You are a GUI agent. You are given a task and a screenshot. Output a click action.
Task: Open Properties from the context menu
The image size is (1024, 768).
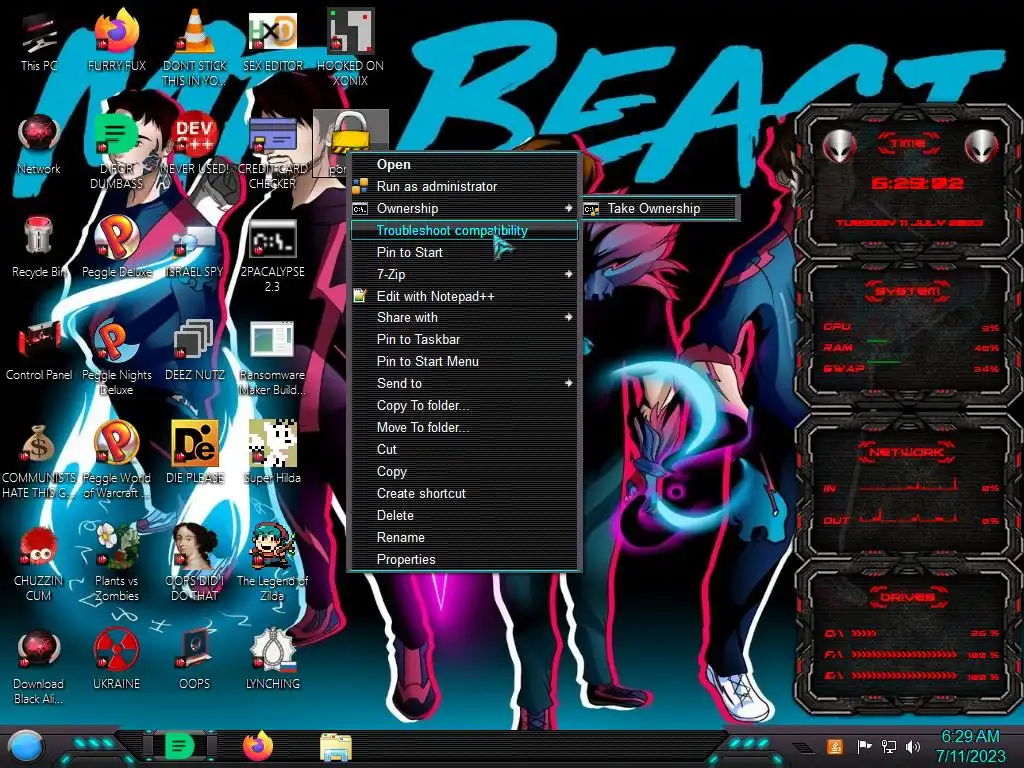click(x=464, y=560)
